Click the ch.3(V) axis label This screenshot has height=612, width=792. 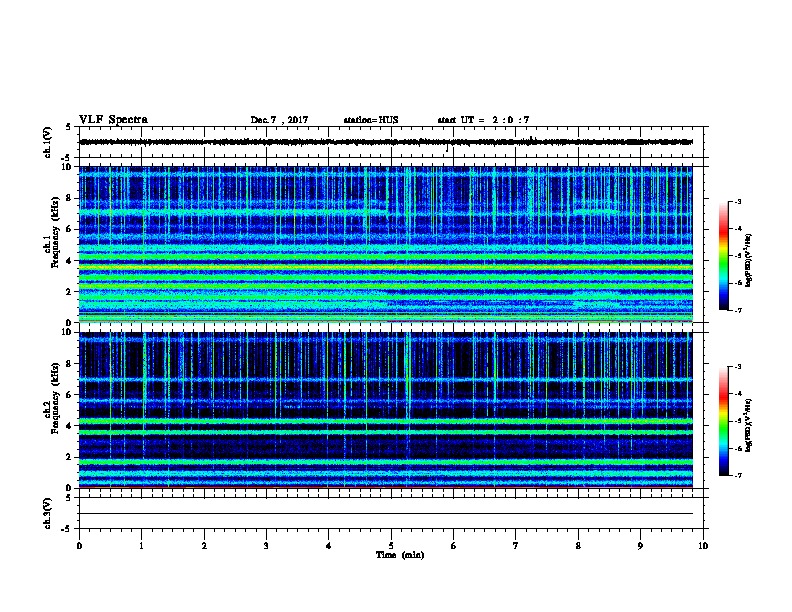coord(48,513)
